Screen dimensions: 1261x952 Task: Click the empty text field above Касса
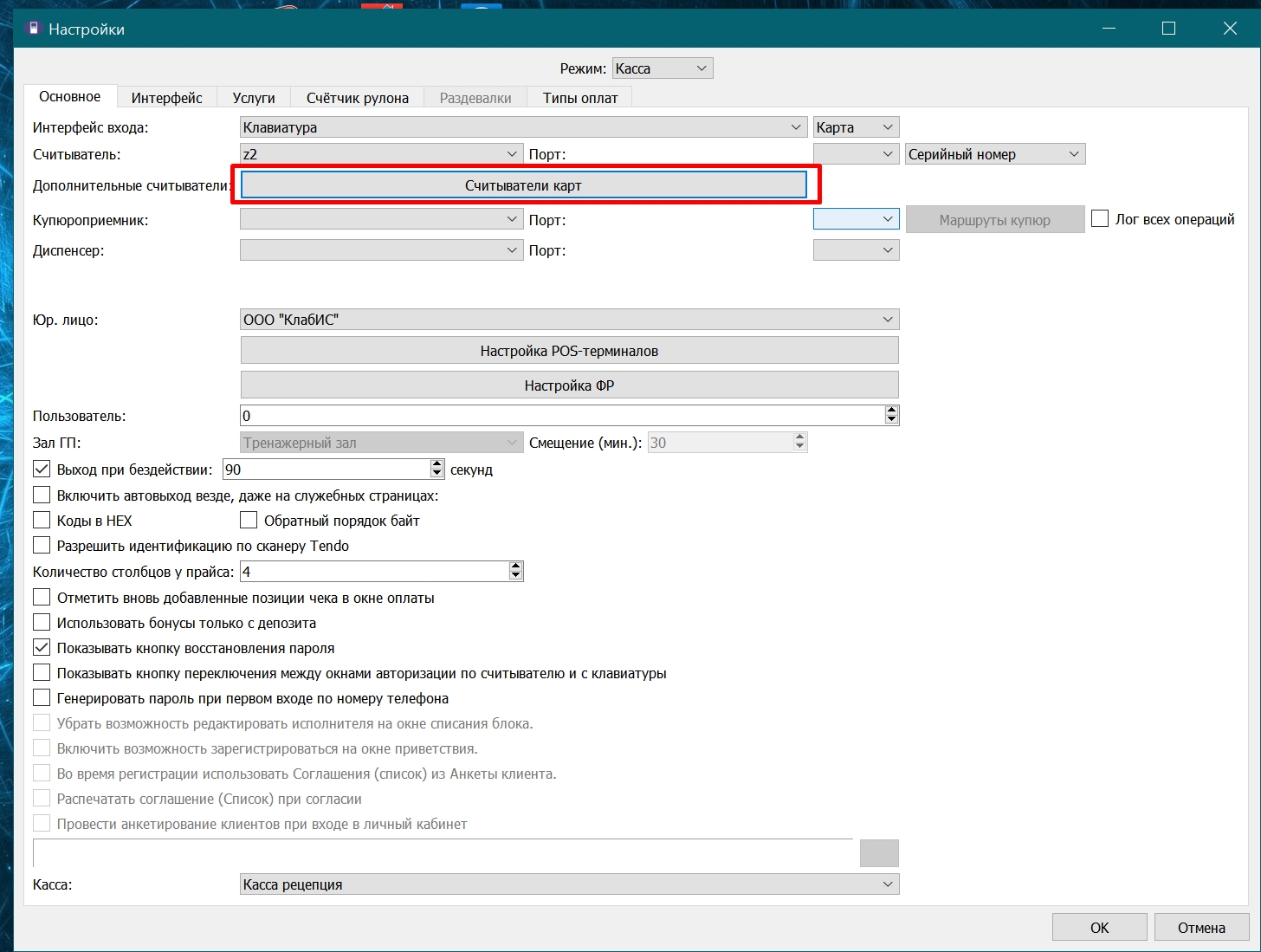[443, 853]
